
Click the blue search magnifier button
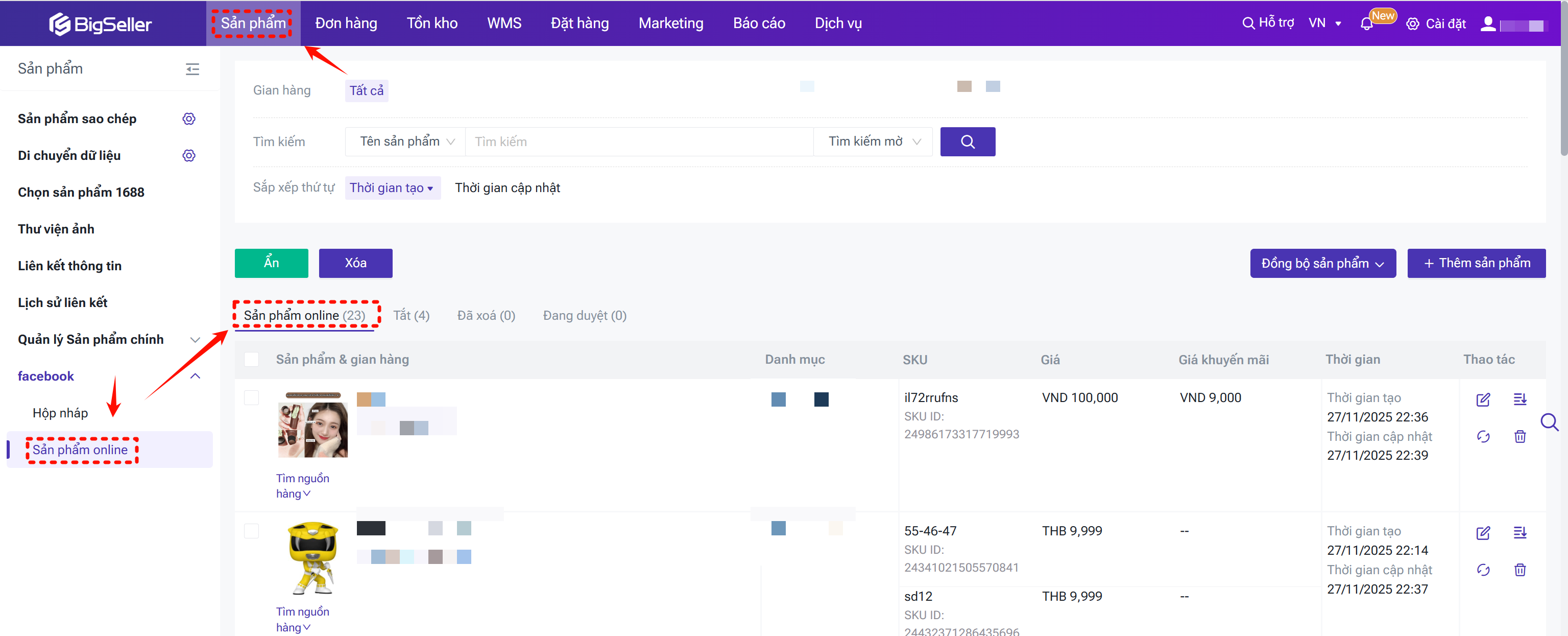click(x=967, y=142)
